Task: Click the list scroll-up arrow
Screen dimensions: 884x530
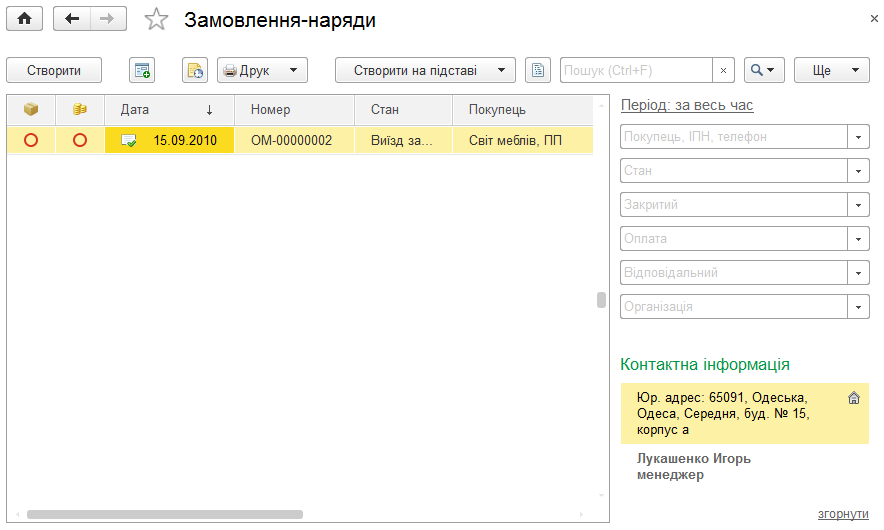Action: tap(602, 105)
